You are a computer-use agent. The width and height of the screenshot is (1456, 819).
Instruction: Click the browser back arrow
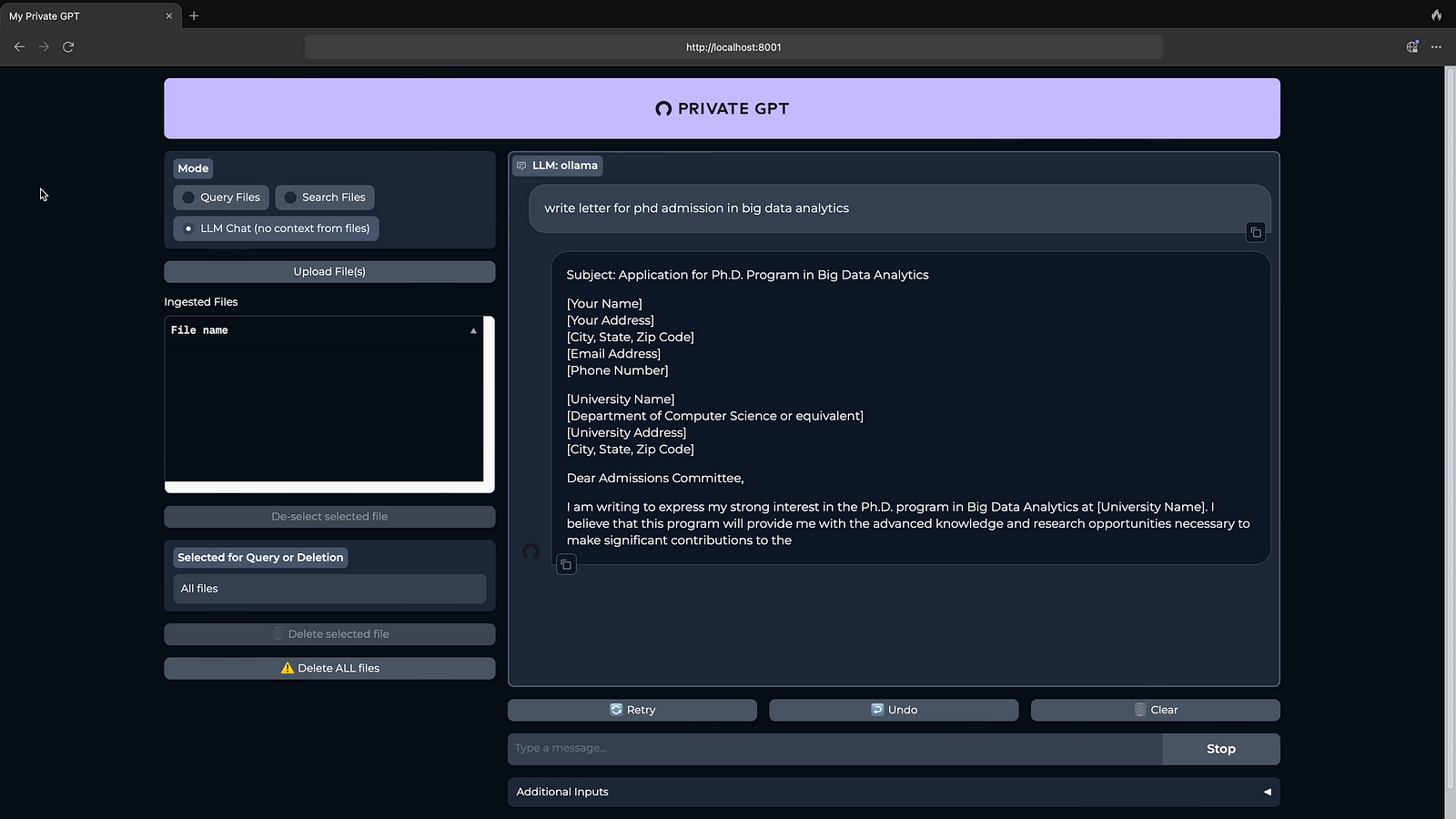(x=19, y=46)
